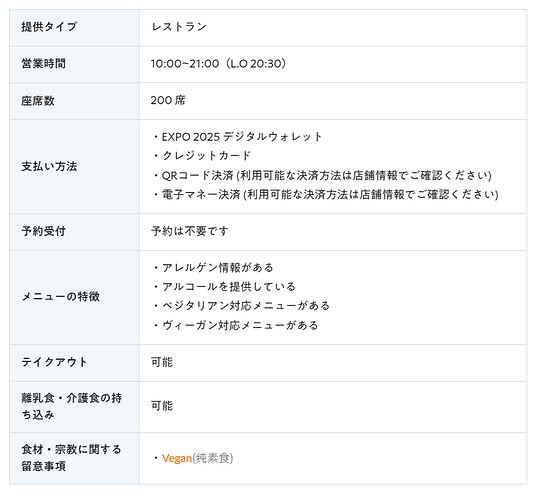Select the 営業時間 row label
This screenshot has height=499, width=542.
coord(44,64)
